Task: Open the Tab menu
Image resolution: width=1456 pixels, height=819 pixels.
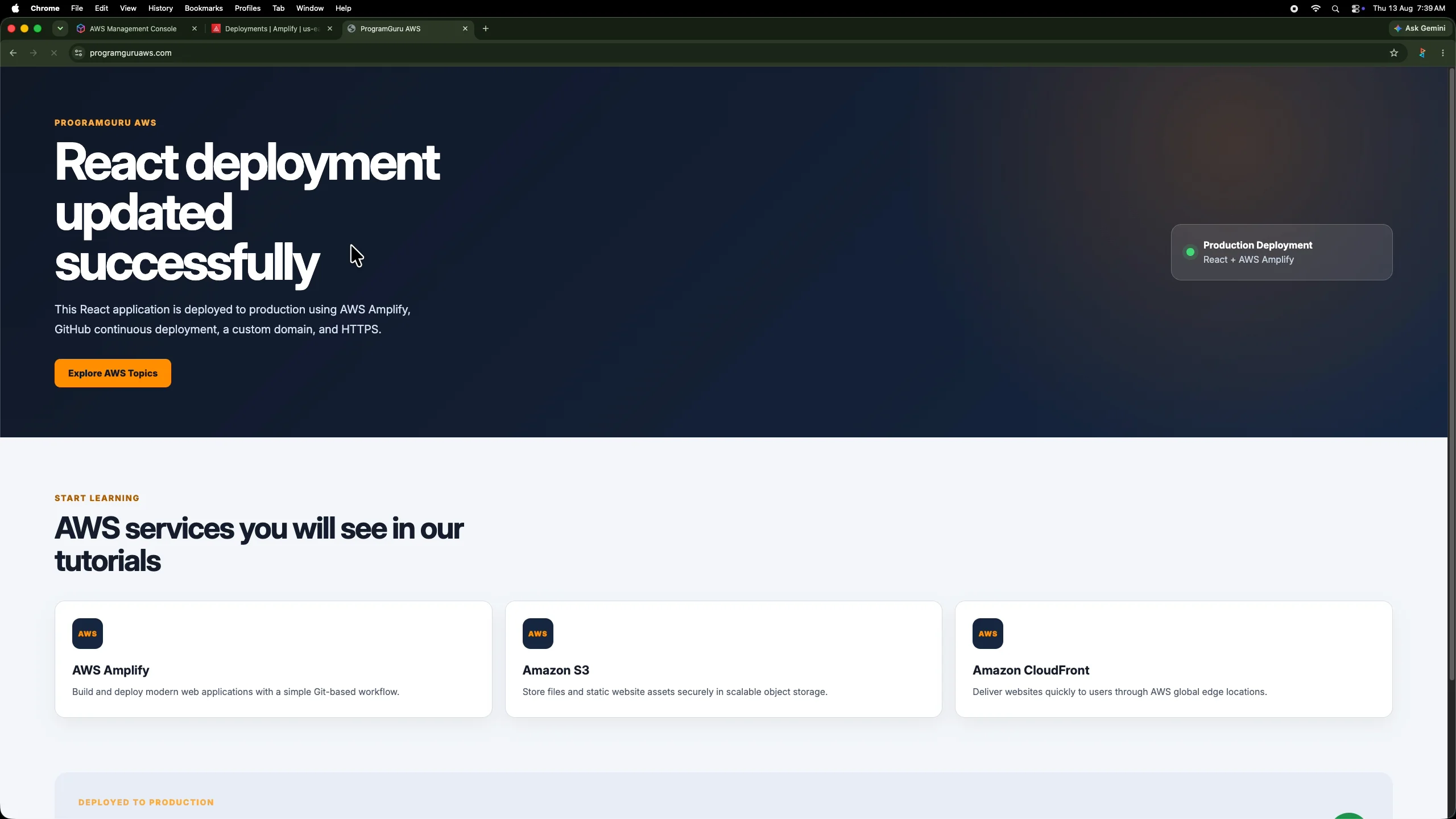Action: pyautogui.click(x=278, y=9)
